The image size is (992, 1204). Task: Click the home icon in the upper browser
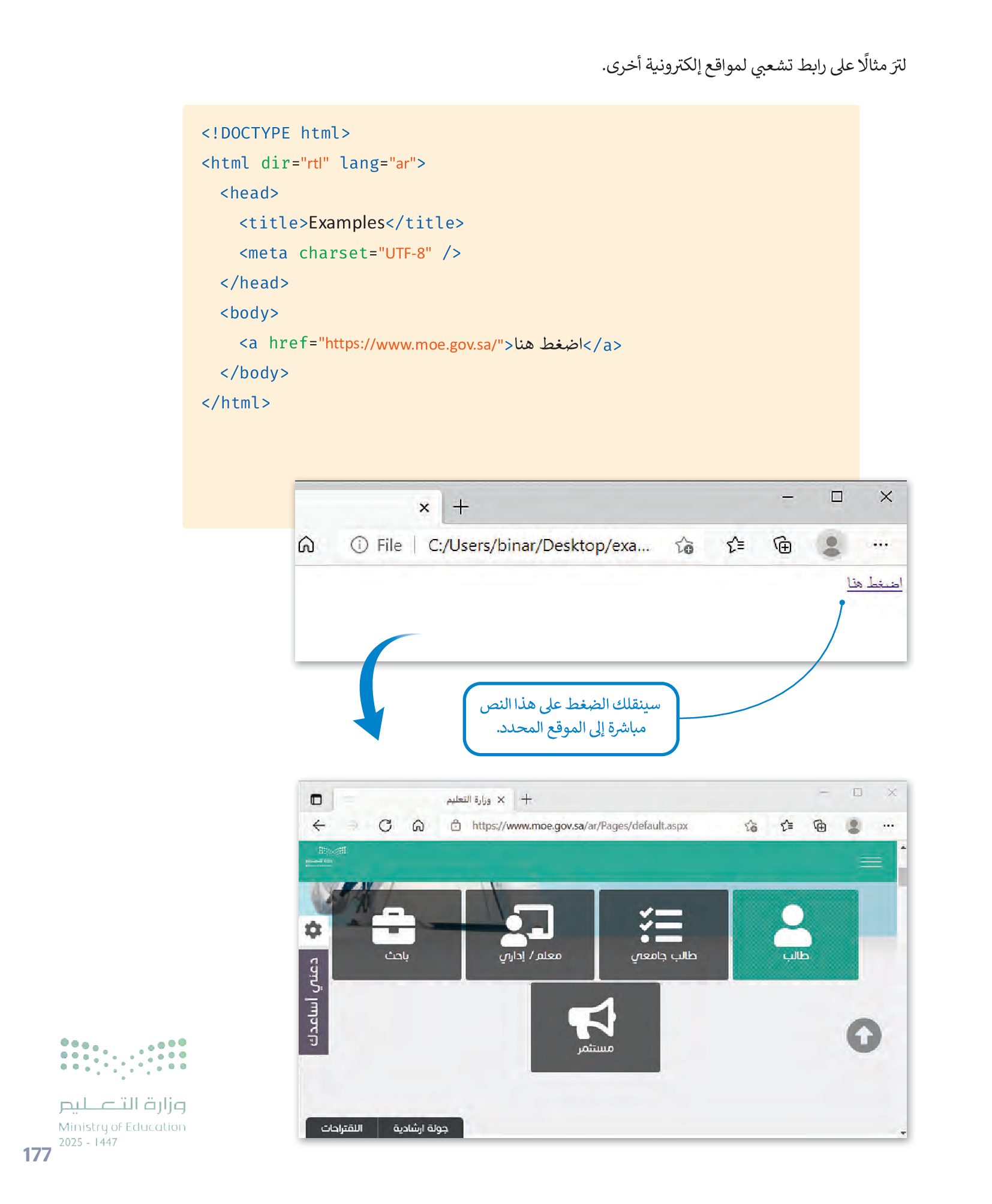306,544
